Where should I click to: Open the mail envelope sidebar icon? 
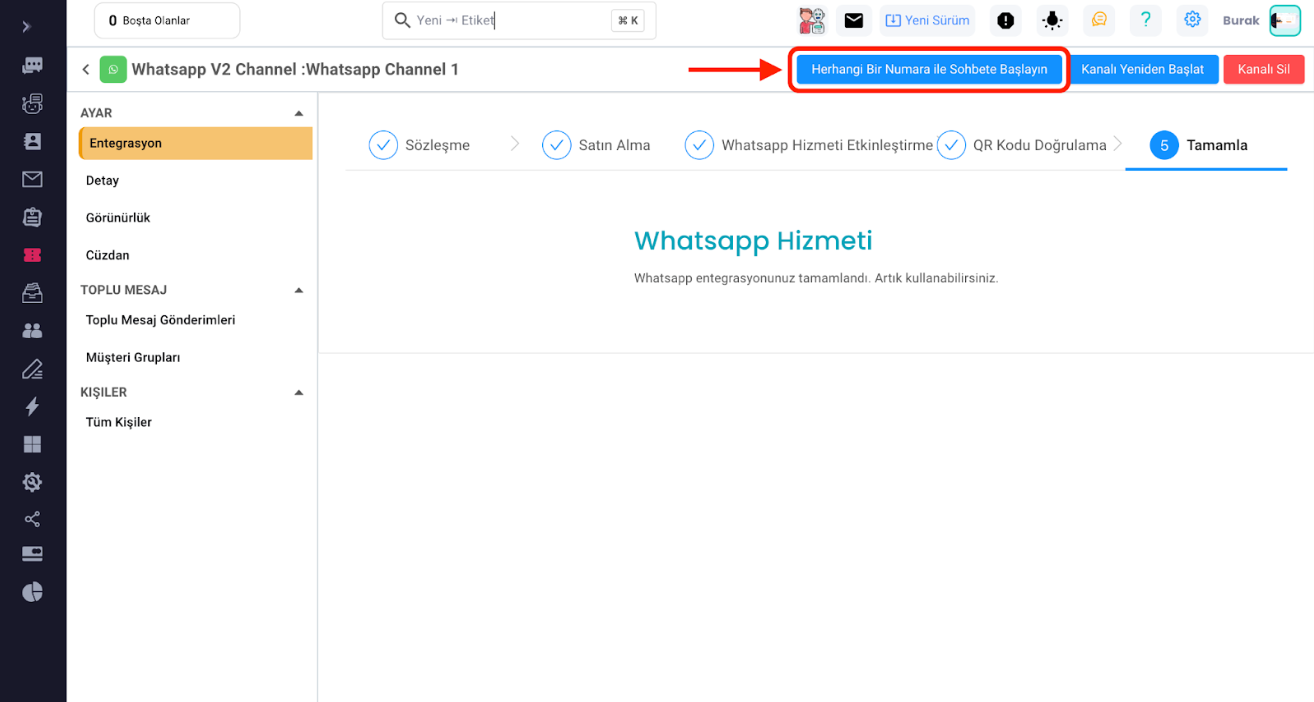pyautogui.click(x=32, y=180)
